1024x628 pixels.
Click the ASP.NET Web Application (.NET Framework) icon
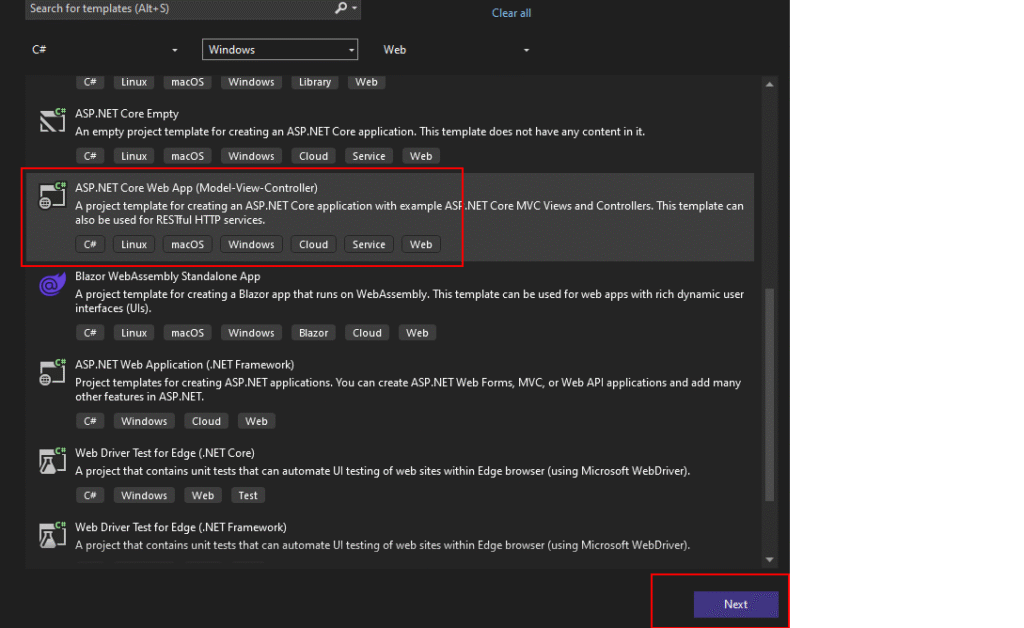[52, 373]
